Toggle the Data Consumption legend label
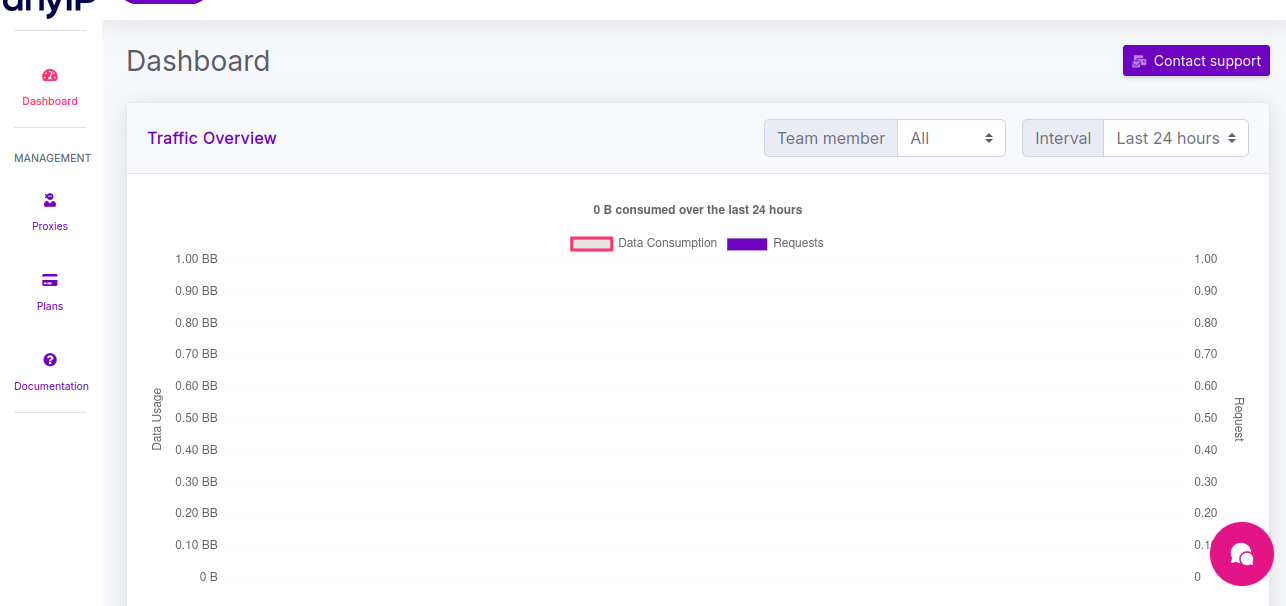Viewport: 1286px width, 606px height. pyautogui.click(x=667, y=243)
